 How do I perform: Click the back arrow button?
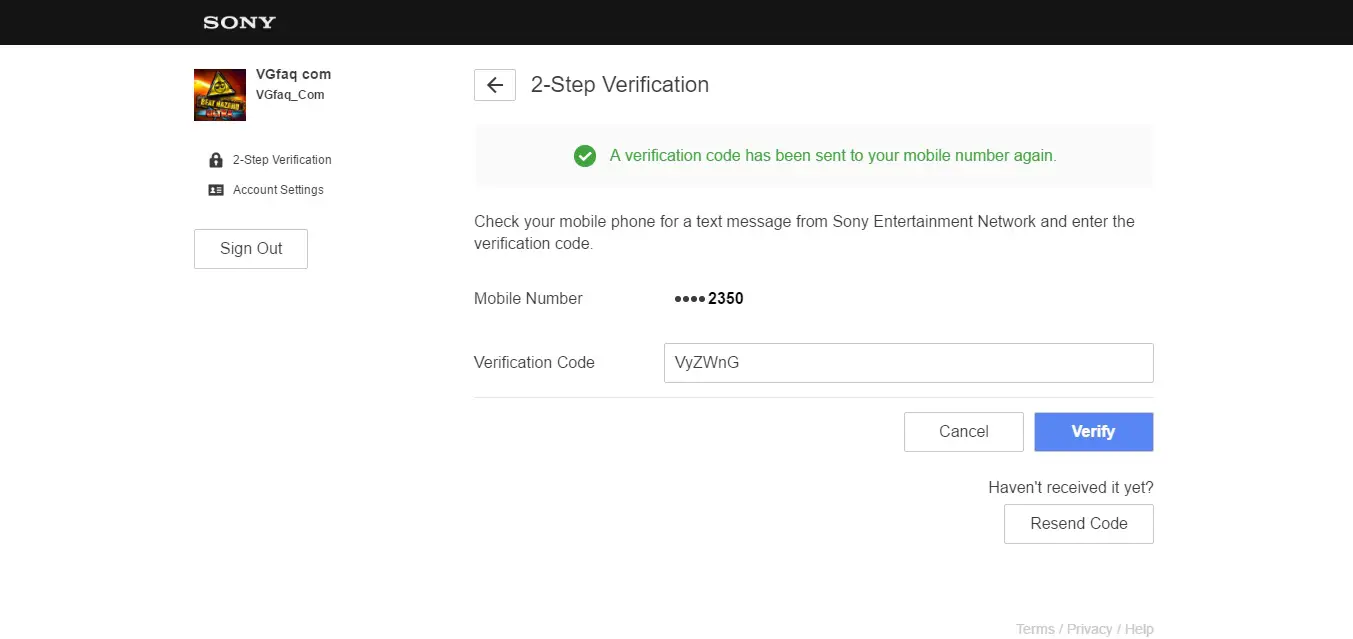tap(495, 85)
